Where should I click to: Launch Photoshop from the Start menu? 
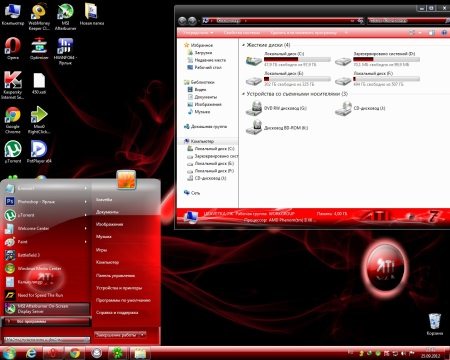[x=45, y=202]
